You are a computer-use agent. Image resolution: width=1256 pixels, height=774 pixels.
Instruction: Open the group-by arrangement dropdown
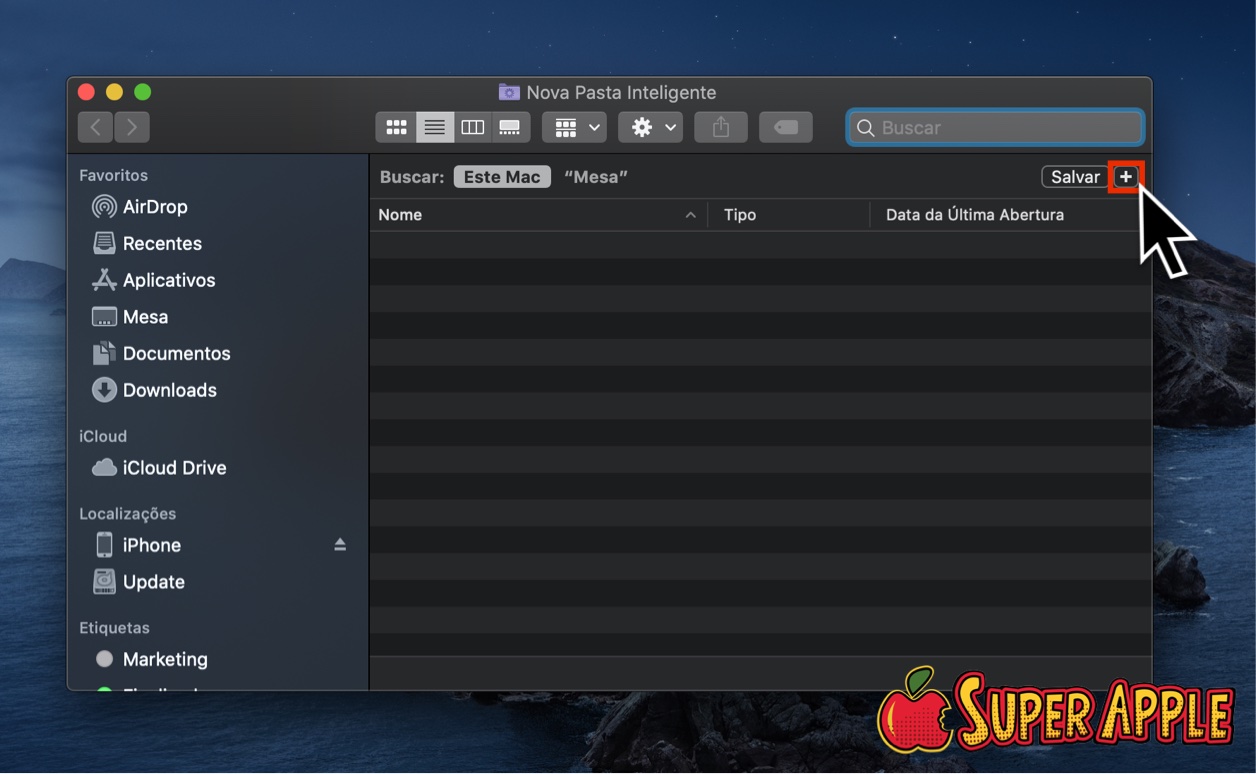574,128
